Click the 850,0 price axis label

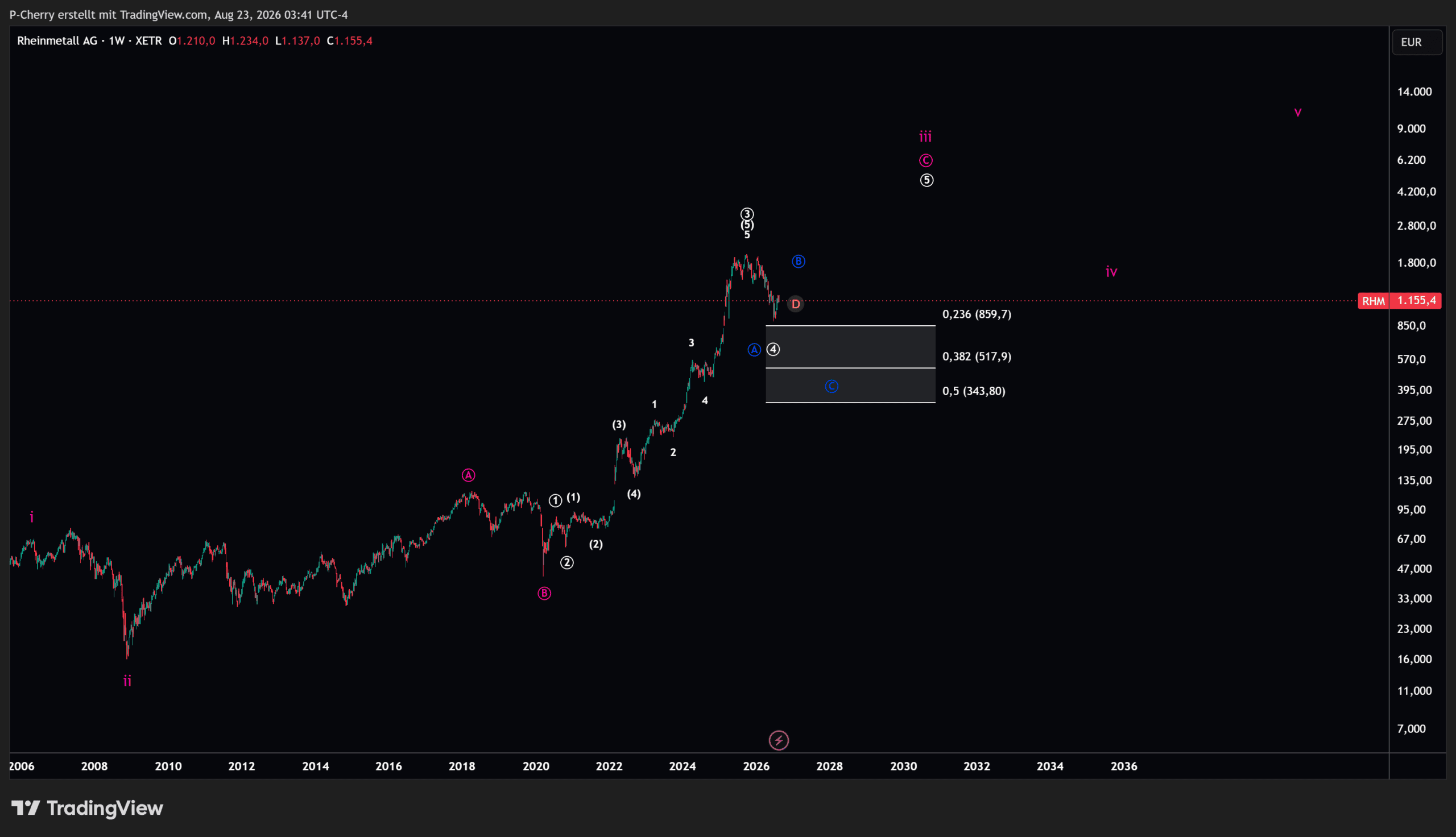(1412, 326)
